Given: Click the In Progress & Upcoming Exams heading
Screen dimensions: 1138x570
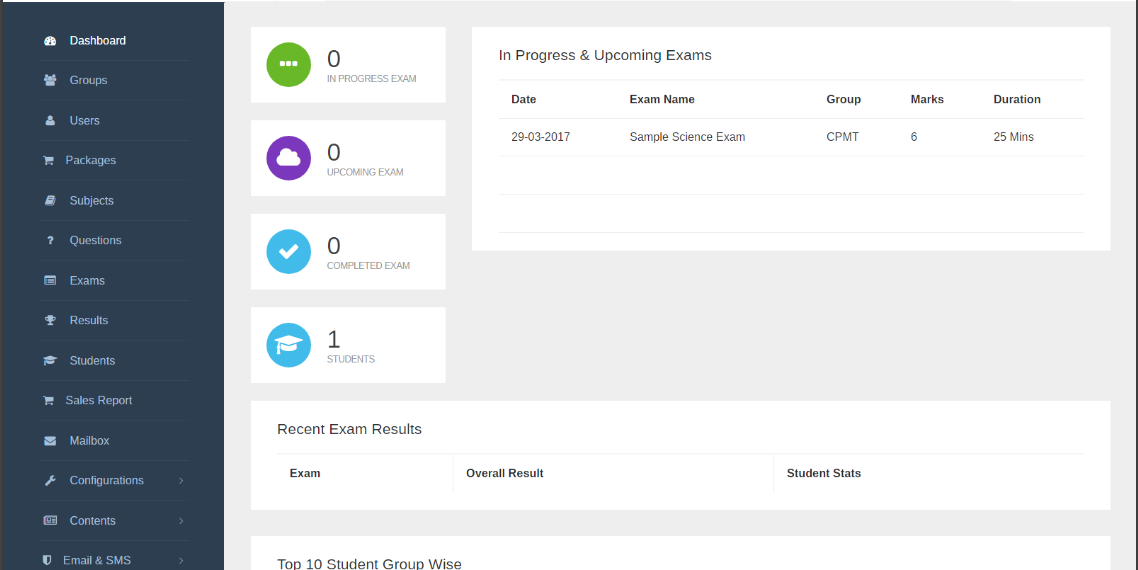Looking at the screenshot, I should point(605,55).
